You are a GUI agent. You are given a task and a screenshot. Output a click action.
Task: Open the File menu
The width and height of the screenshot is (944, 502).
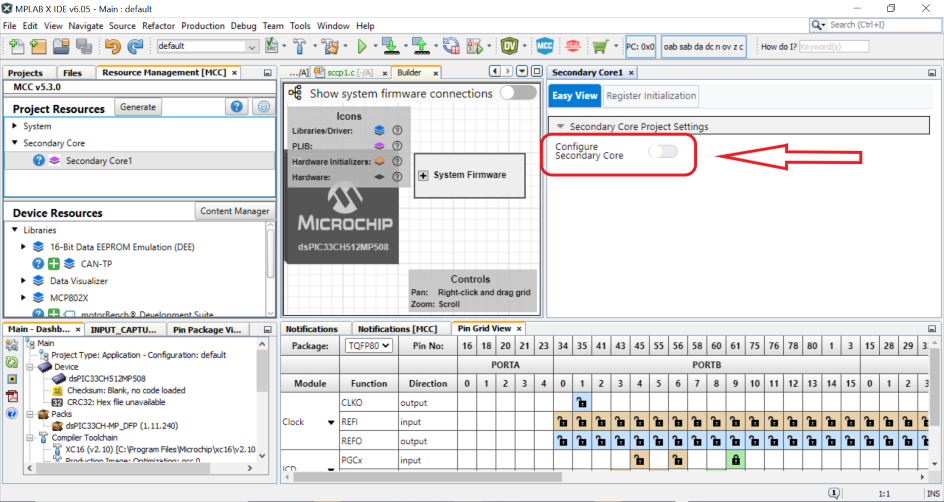pyautogui.click(x=10, y=26)
